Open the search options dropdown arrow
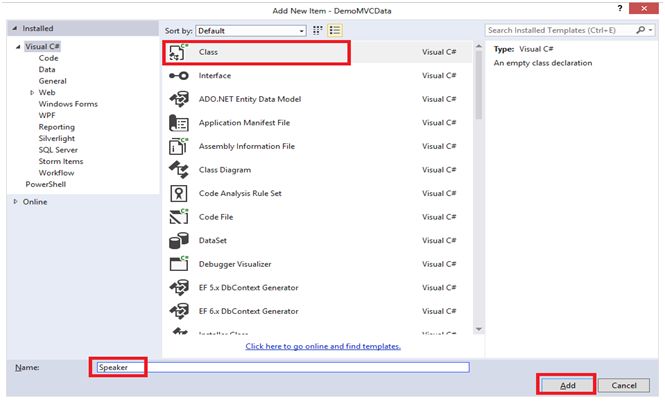Screen dimensions: 665x401 [650, 30]
